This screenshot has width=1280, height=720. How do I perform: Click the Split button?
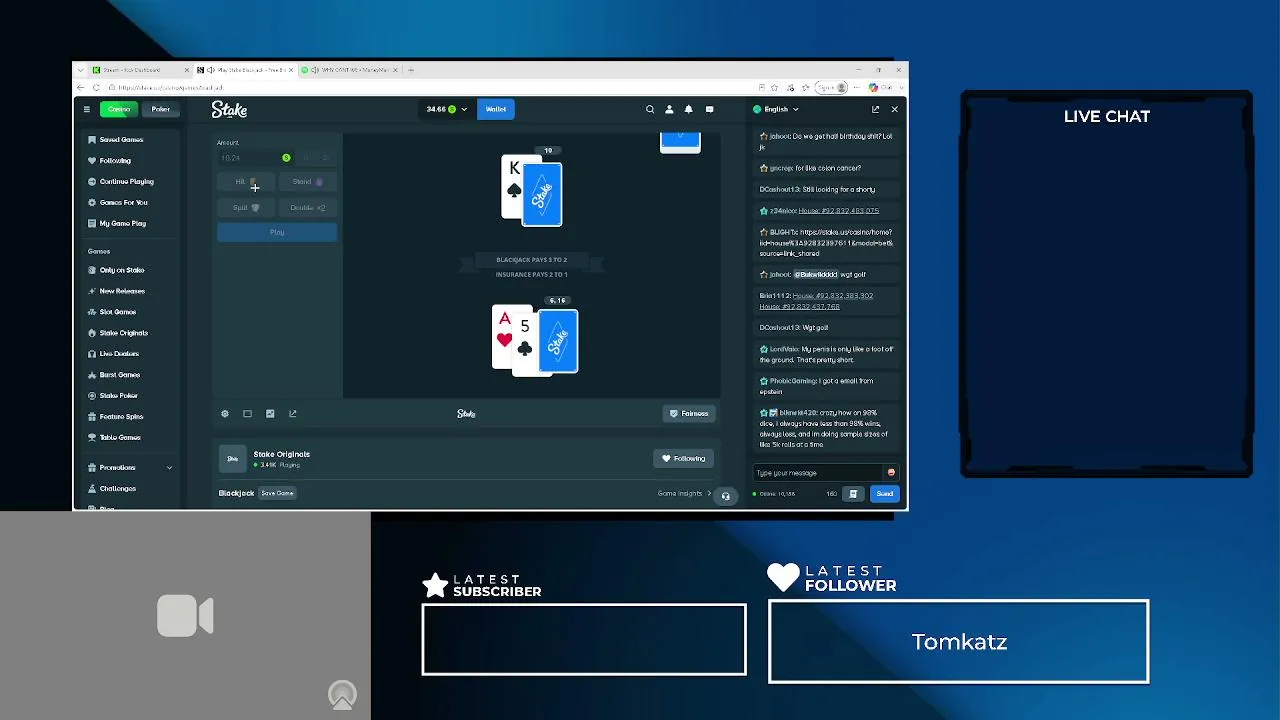click(x=246, y=208)
